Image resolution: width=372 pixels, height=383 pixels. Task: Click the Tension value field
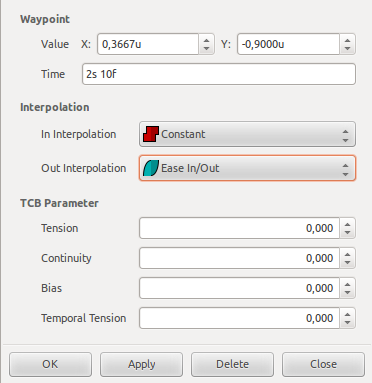click(240, 228)
